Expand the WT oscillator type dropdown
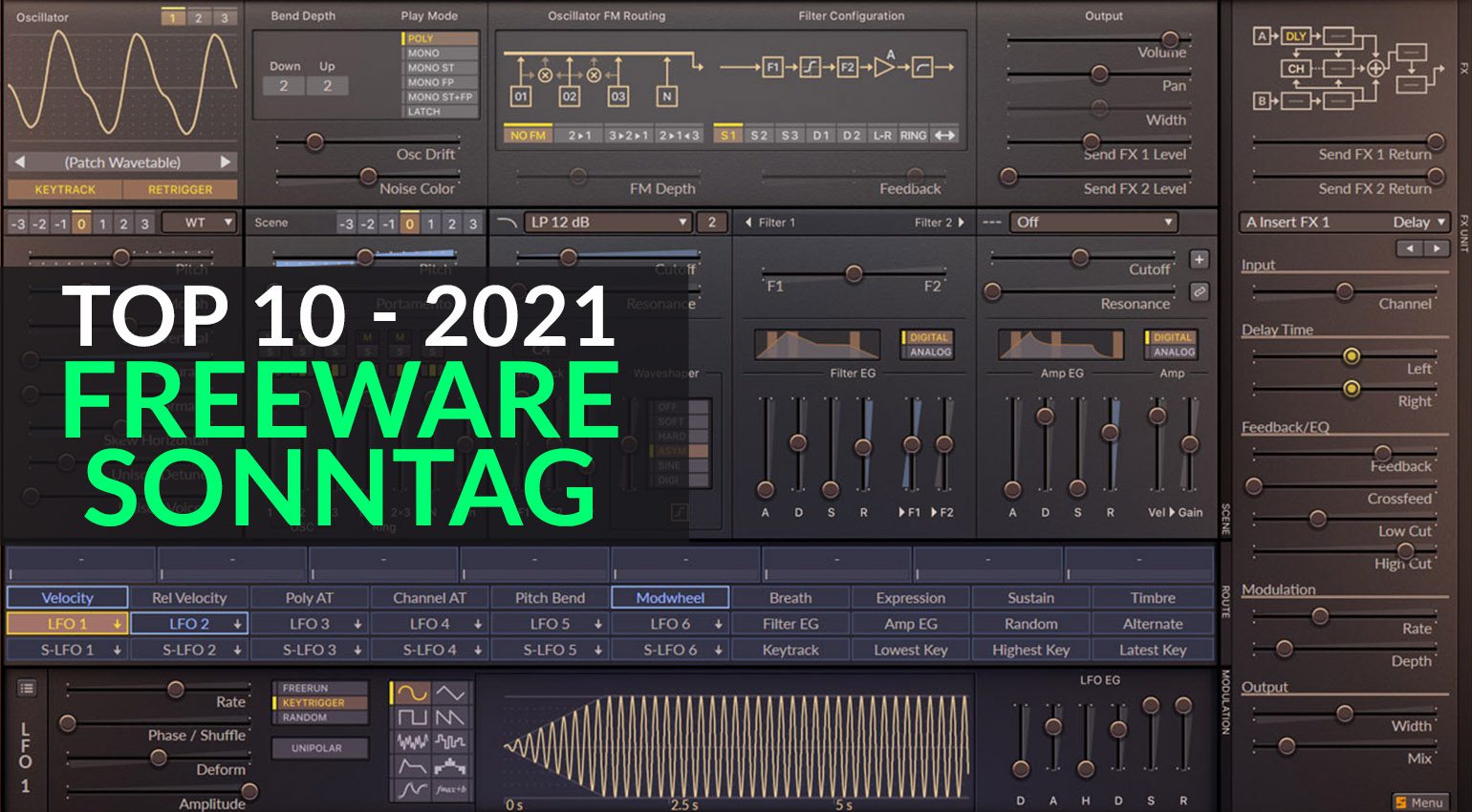The width and height of the screenshot is (1472, 812). pyautogui.click(x=199, y=223)
